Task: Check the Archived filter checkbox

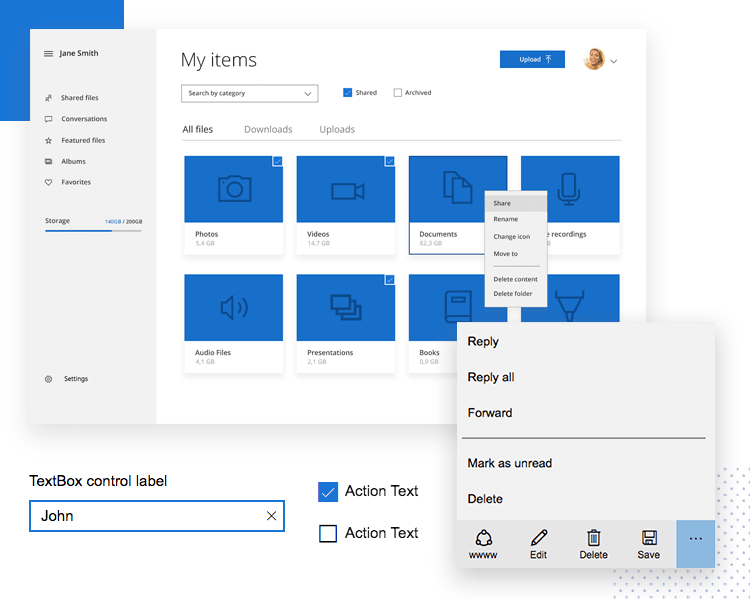Action: click(x=397, y=93)
